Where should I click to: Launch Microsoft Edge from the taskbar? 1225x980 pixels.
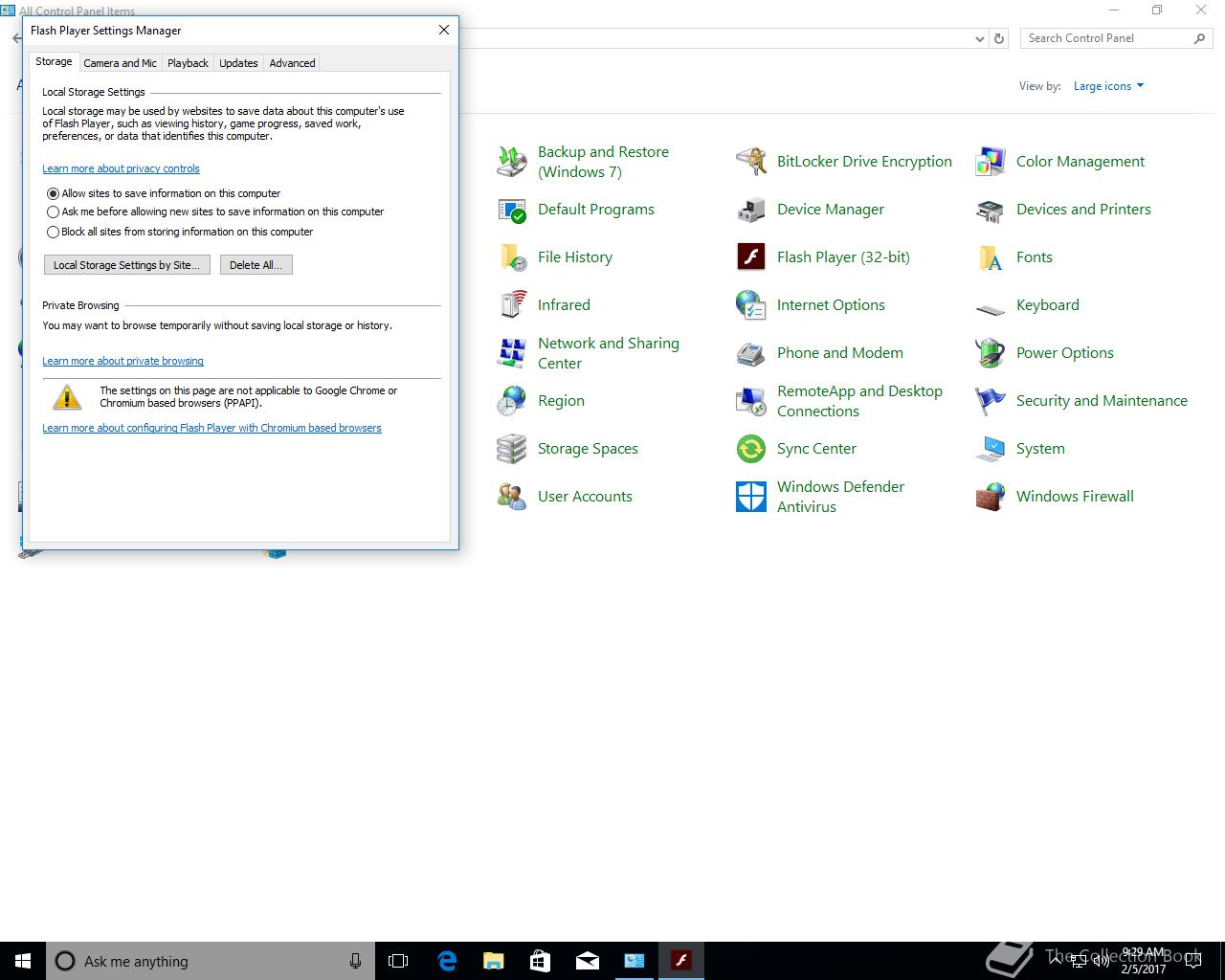point(446,961)
